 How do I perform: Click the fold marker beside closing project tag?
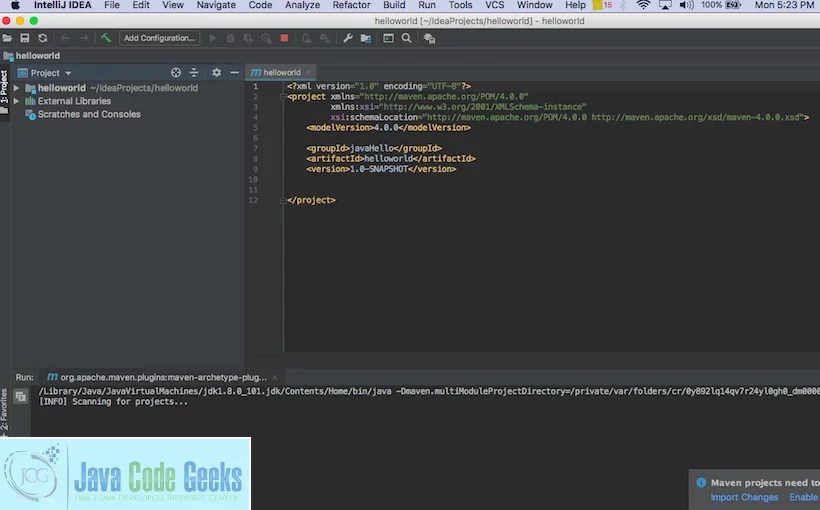[x=283, y=200]
